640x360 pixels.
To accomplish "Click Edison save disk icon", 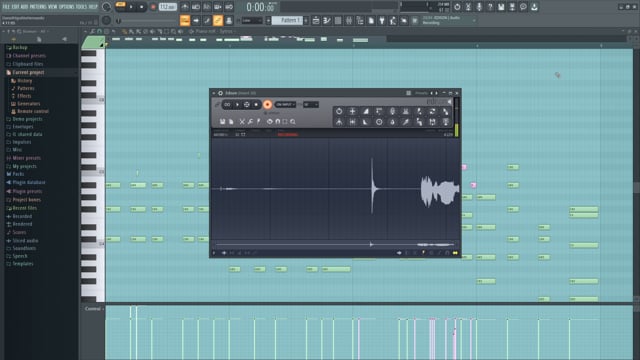I will click(x=222, y=122).
